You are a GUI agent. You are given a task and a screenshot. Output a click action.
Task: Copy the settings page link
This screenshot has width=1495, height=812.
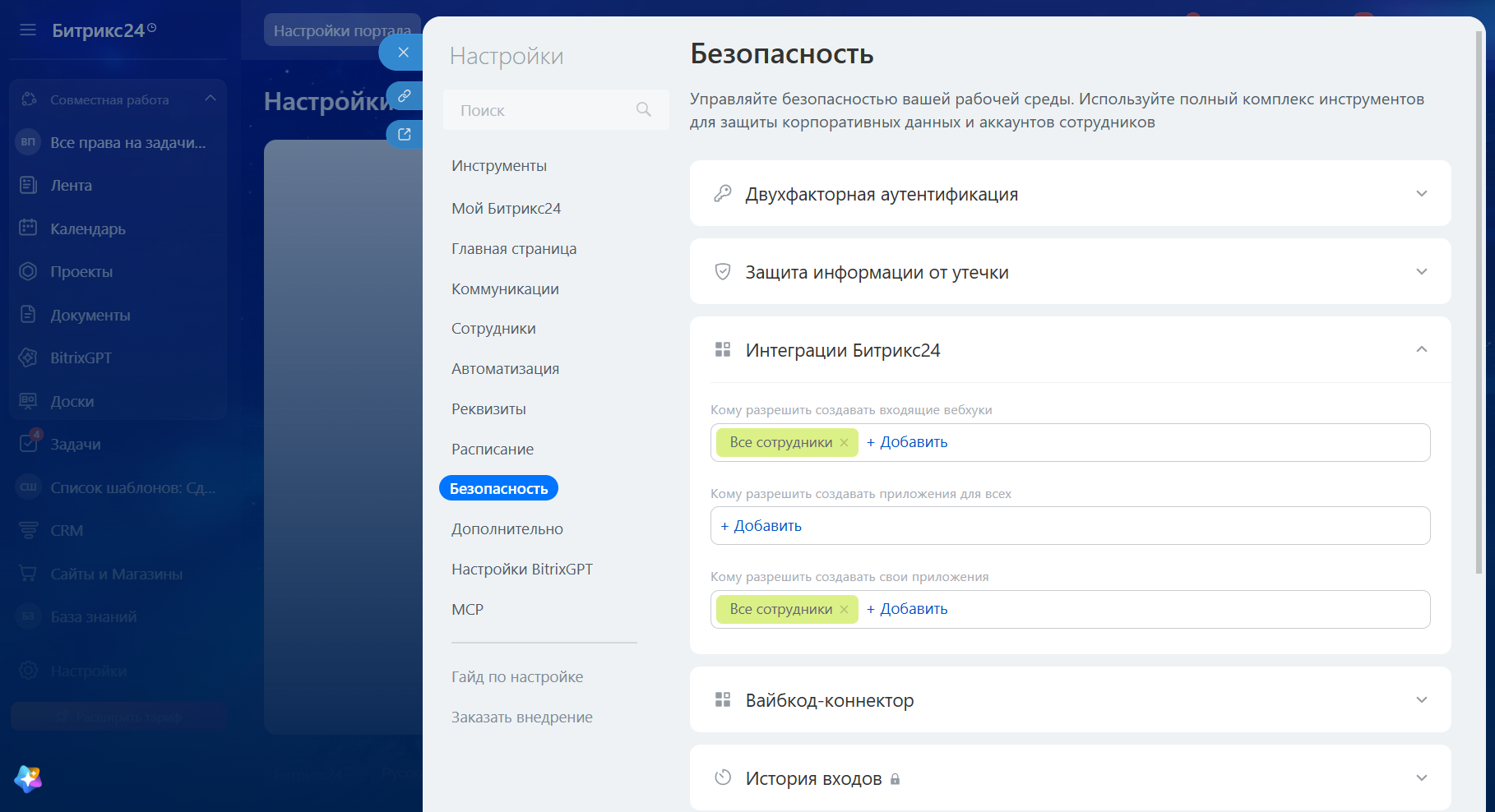coord(405,96)
